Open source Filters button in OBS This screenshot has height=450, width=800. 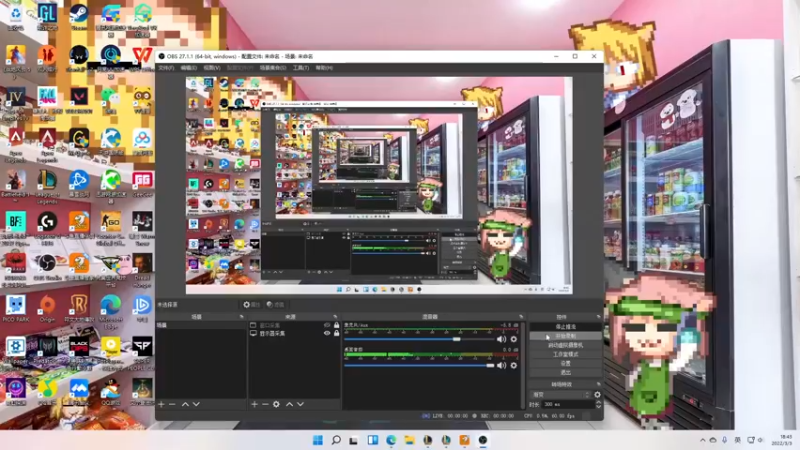pyautogui.click(x=276, y=305)
